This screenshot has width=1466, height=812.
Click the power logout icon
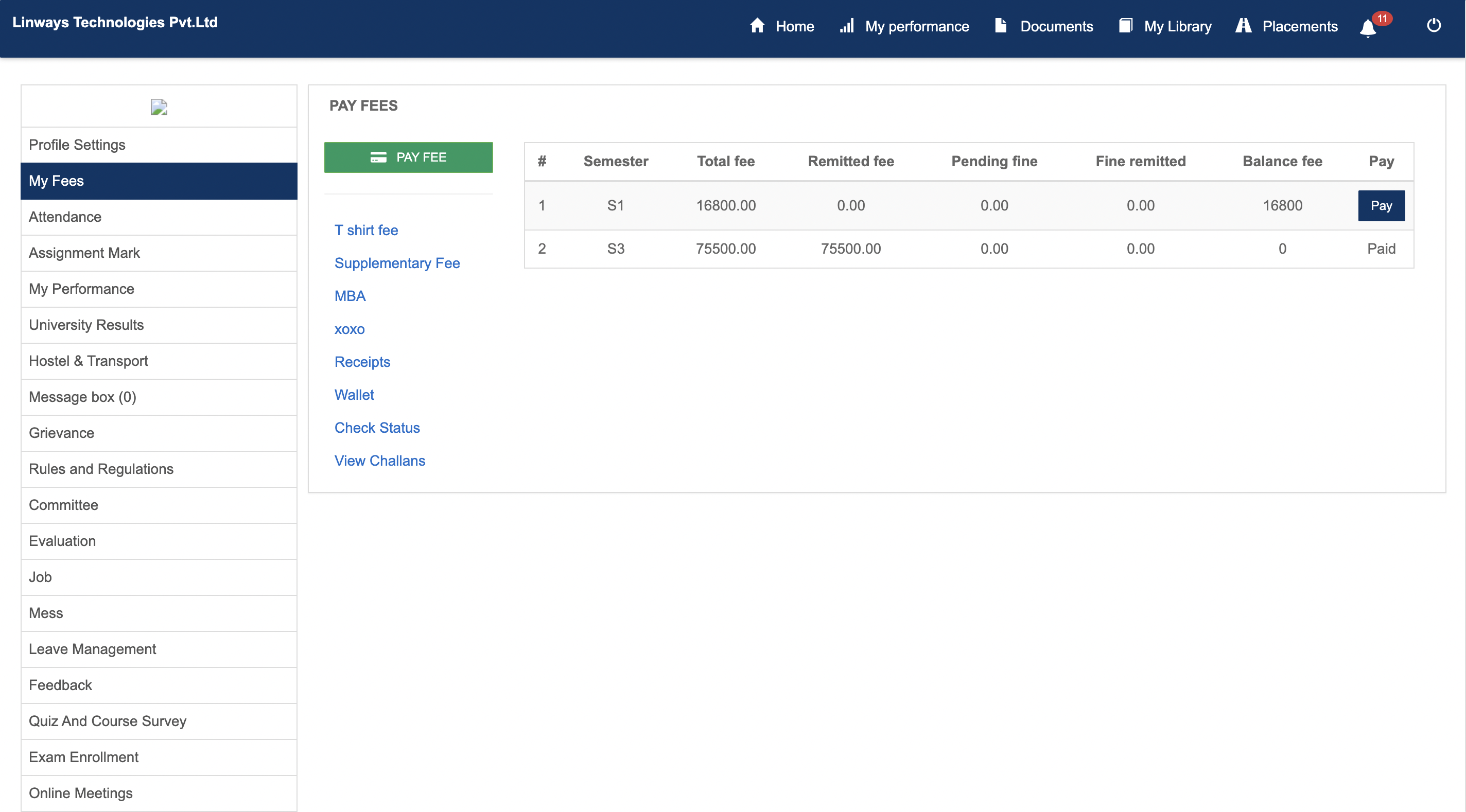click(1434, 26)
